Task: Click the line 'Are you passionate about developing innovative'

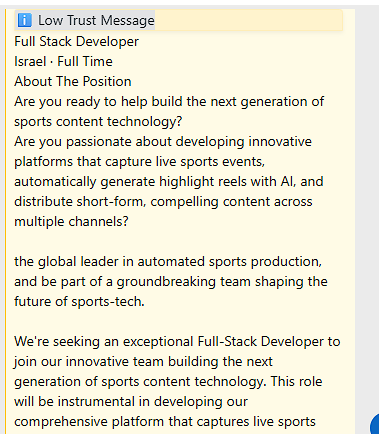Action: pos(163,142)
